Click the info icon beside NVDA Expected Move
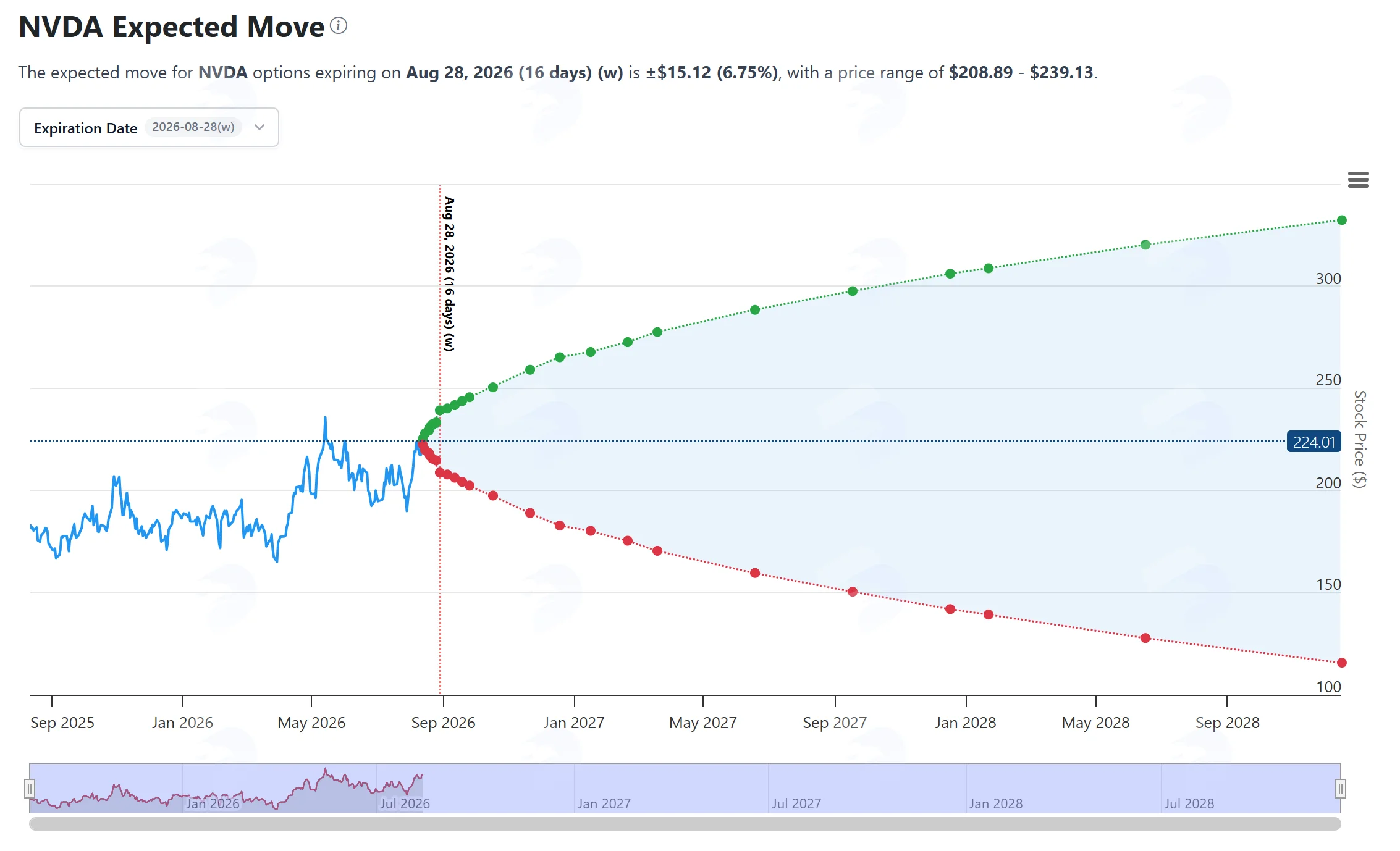The image size is (1400, 851). 339,26
